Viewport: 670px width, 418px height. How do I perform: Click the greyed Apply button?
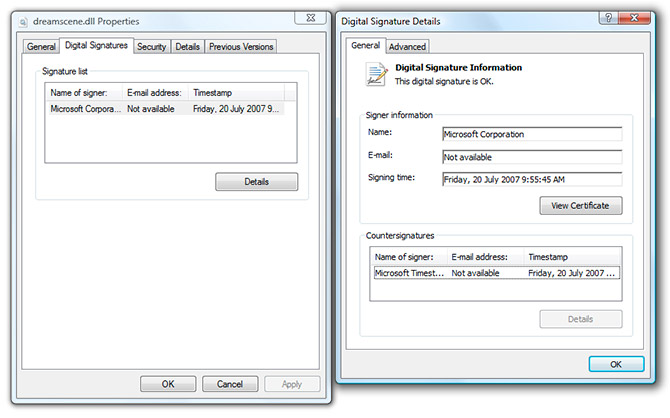point(292,384)
